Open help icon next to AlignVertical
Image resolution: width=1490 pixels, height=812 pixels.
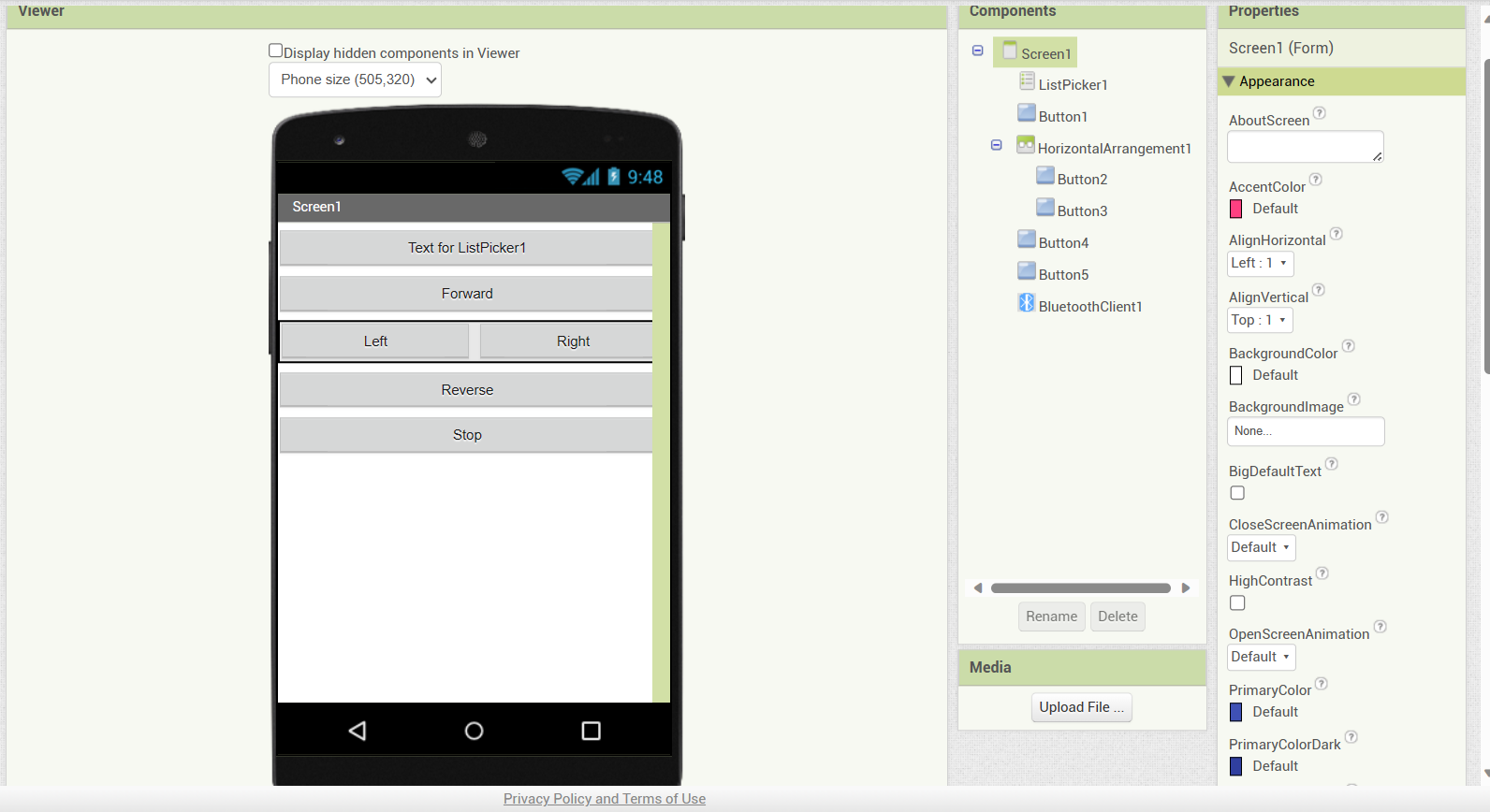[x=1319, y=290]
